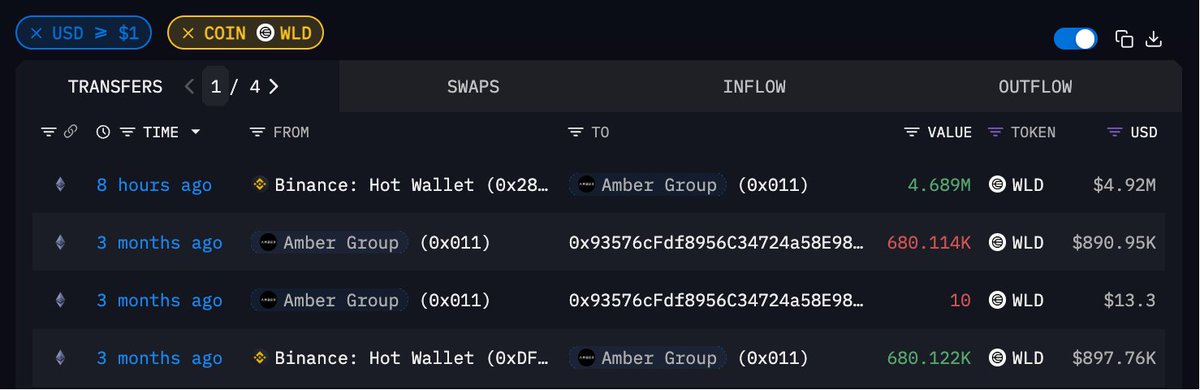Click the filter icon beside TOKEN column
The height and width of the screenshot is (390, 1200).
[995, 132]
